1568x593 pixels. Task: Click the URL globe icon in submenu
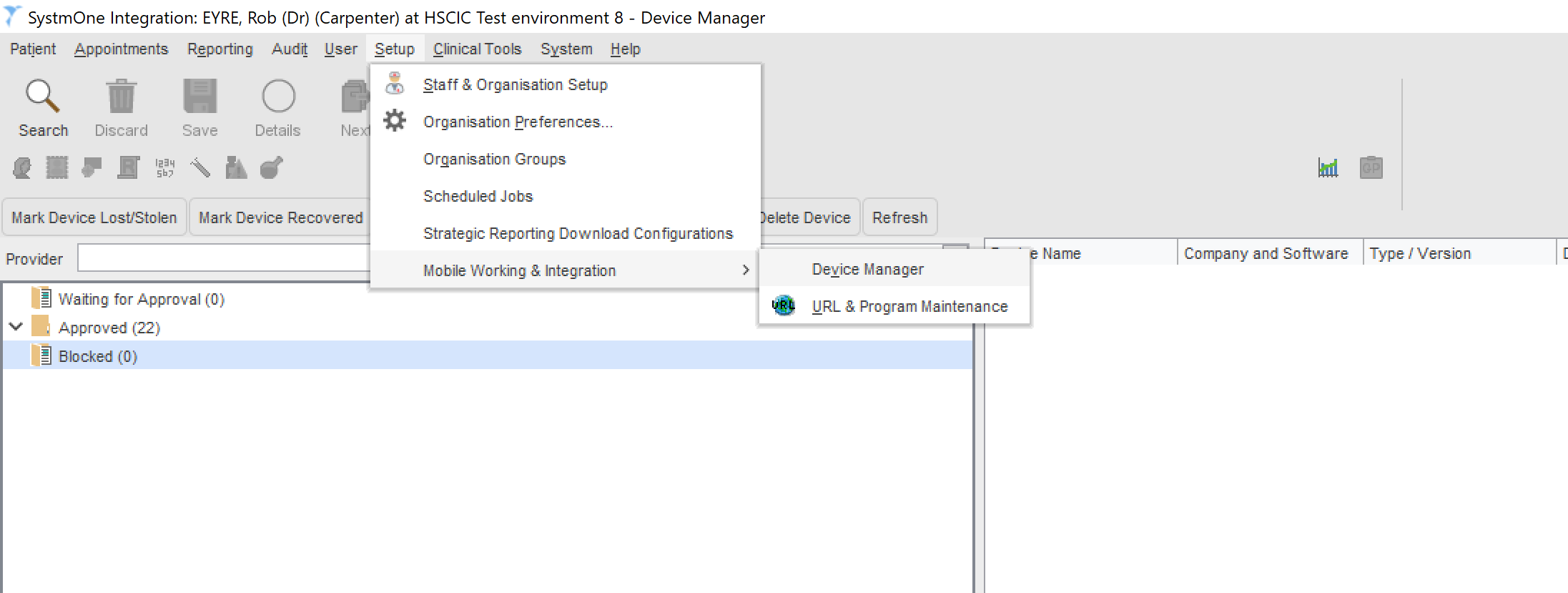[784, 306]
